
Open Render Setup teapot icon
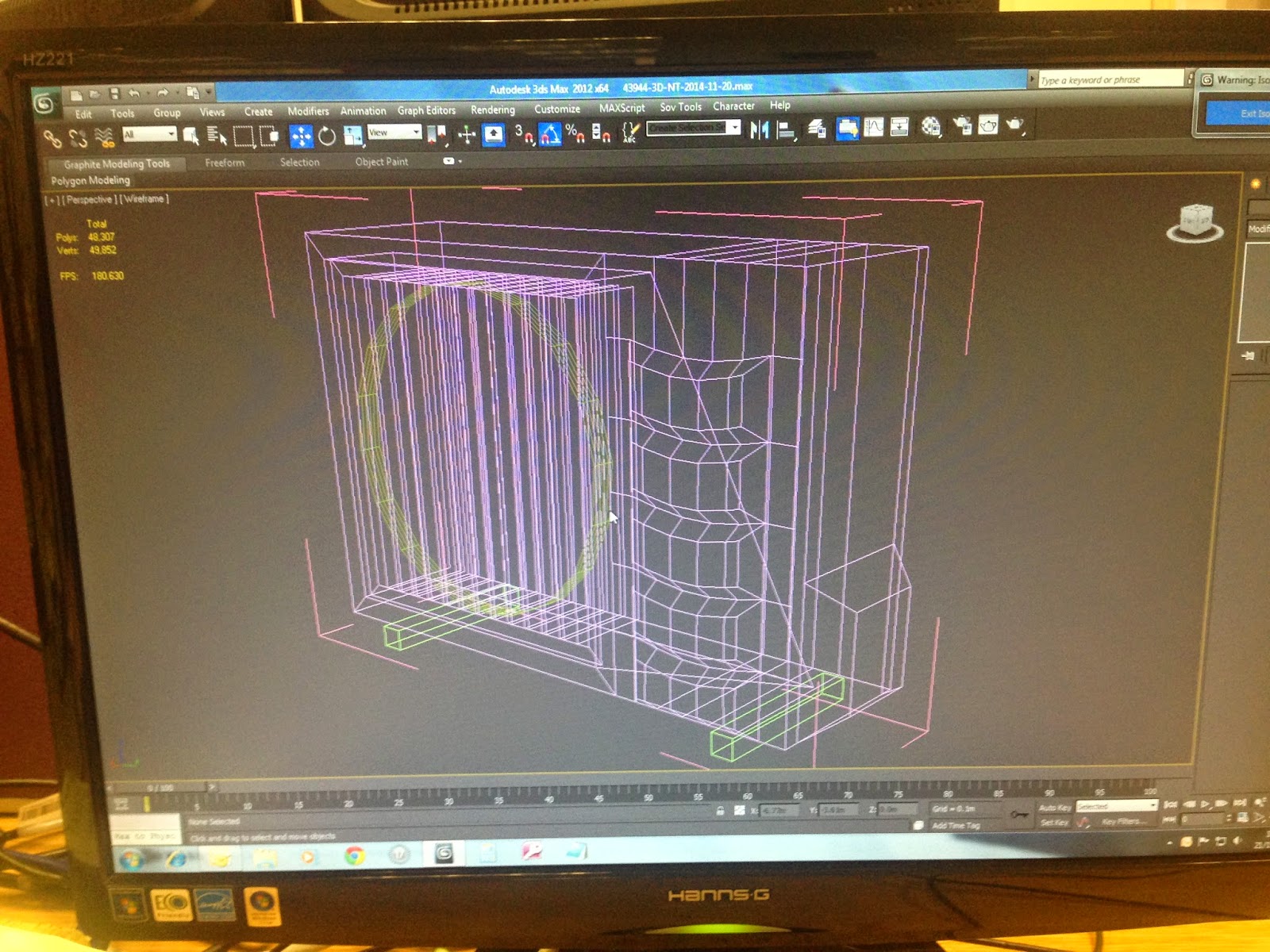click(962, 125)
